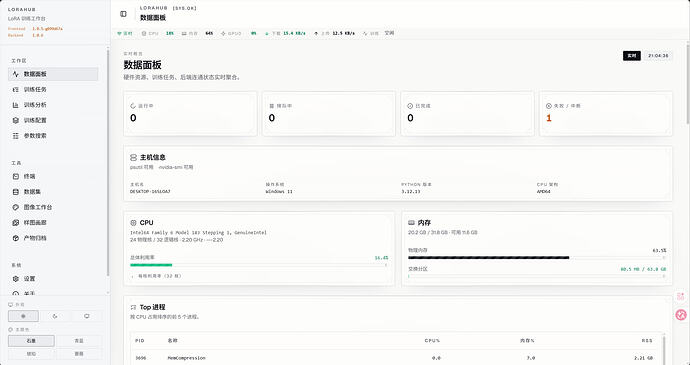Click the download arrow icon in status bar
The width and height of the screenshot is (690, 365).
(267, 33)
